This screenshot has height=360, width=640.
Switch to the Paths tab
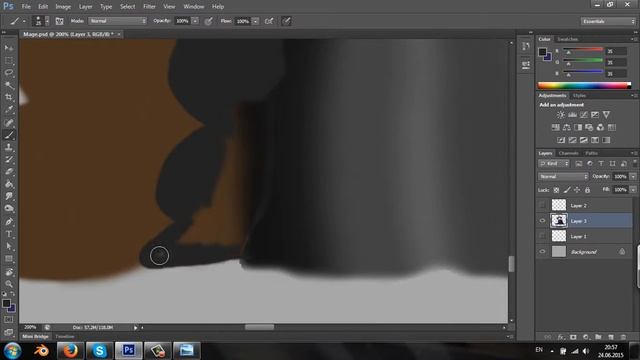pyautogui.click(x=591, y=153)
